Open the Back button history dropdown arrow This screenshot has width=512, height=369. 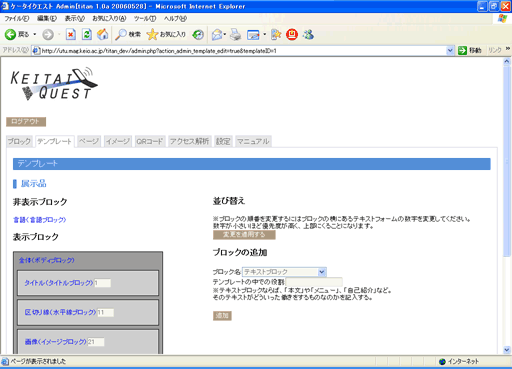coord(35,34)
